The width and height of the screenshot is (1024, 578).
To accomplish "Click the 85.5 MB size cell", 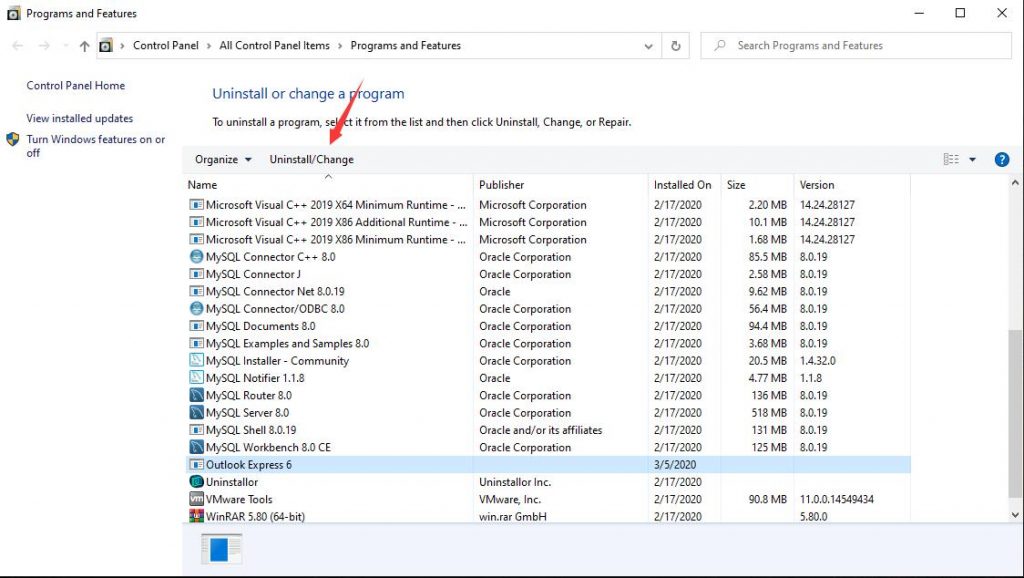I will tap(768, 257).
